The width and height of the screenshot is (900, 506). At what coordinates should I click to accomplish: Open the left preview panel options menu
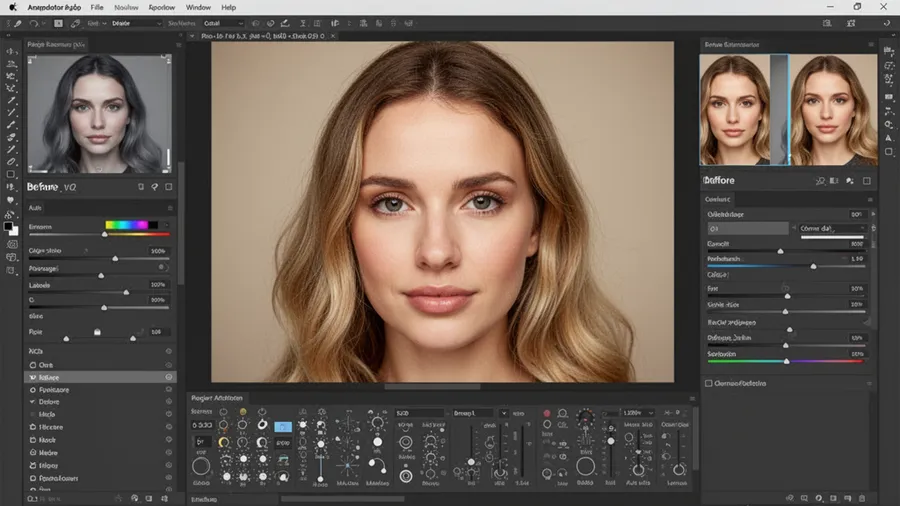tap(178, 44)
